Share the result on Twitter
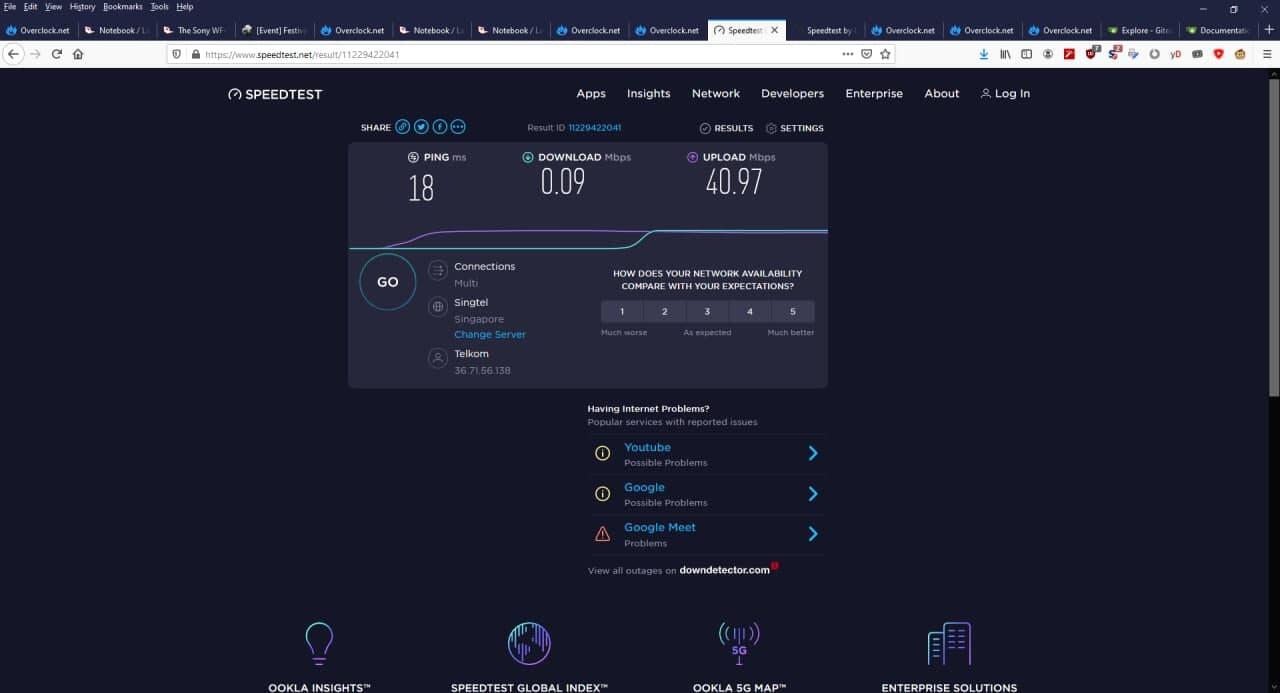The height and width of the screenshot is (693, 1280). coord(421,127)
